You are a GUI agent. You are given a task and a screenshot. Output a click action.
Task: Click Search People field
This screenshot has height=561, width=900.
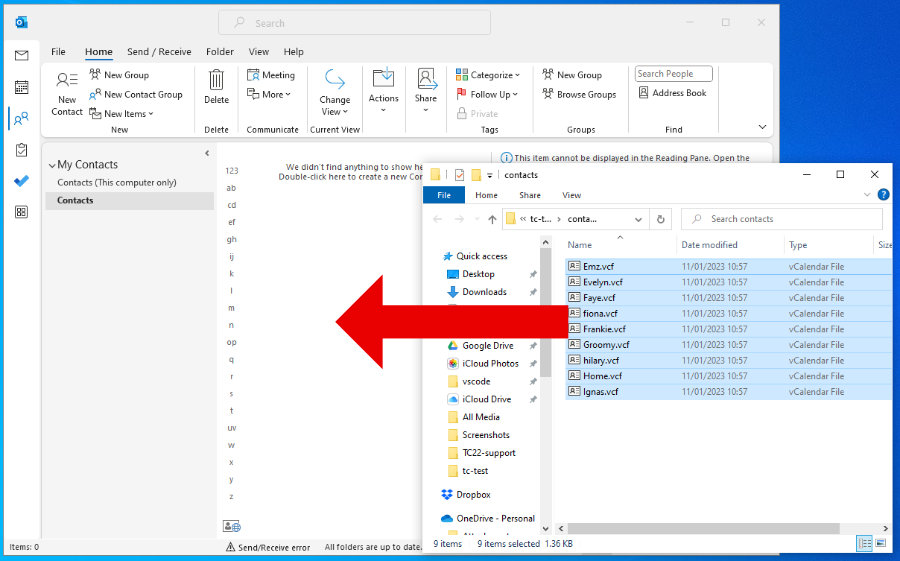pyautogui.click(x=673, y=73)
